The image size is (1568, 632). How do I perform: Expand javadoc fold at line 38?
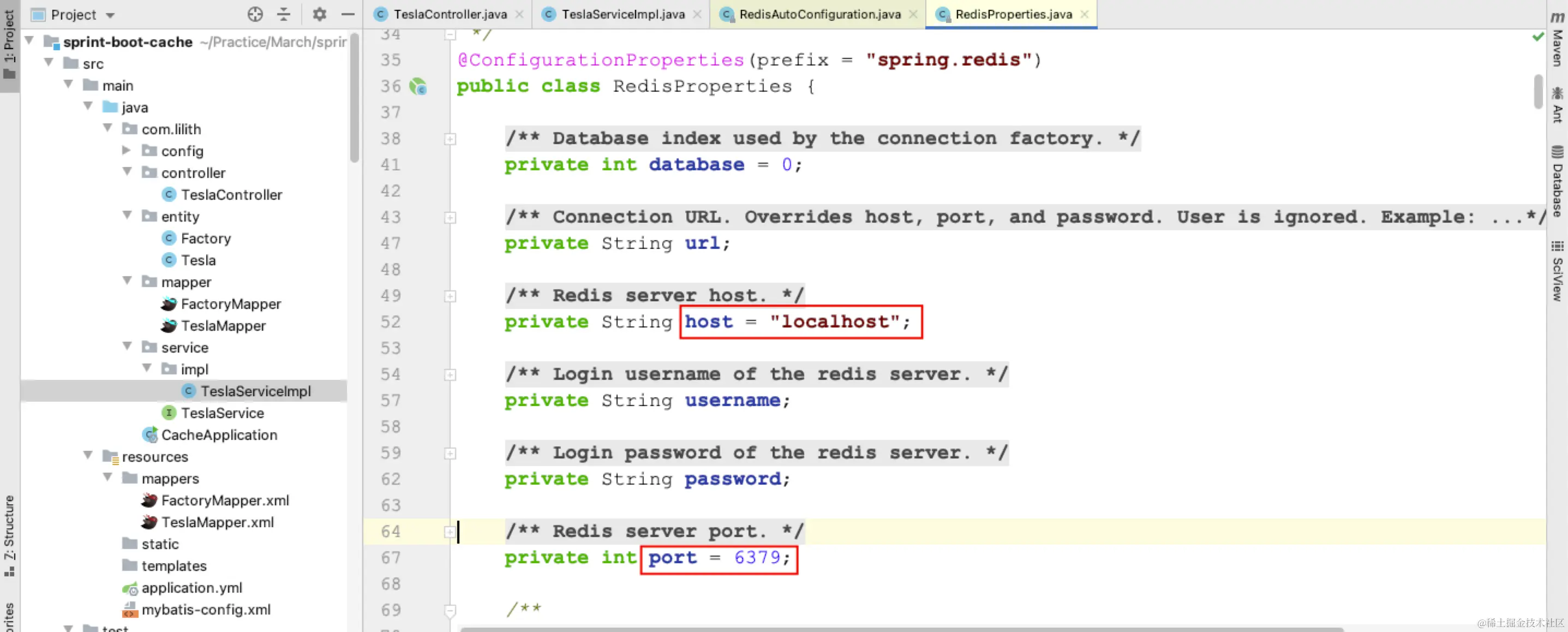click(x=450, y=139)
